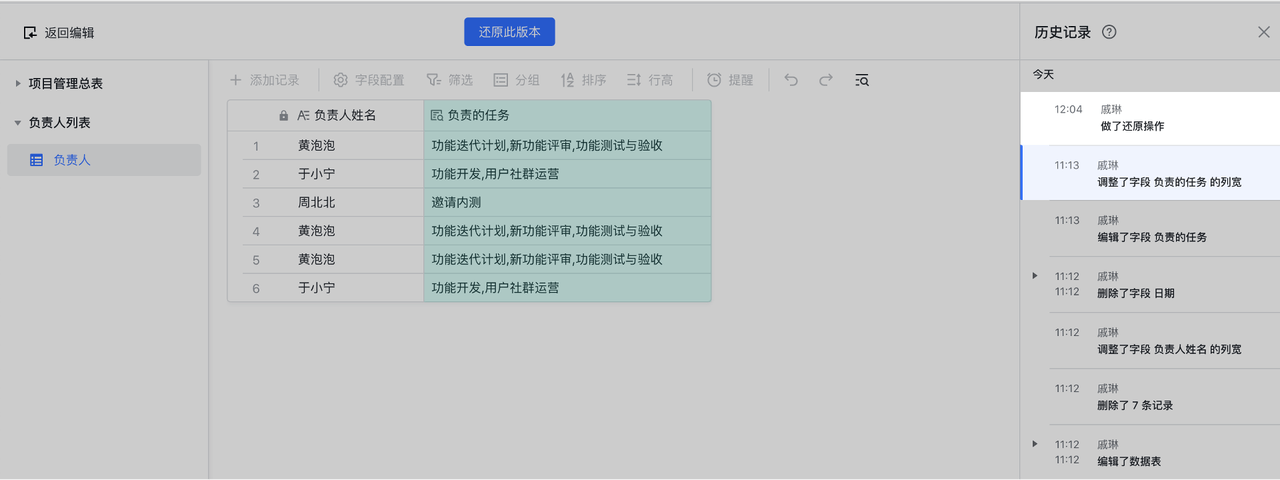This screenshot has width=1280, height=480.
Task: Select the 负责人 table in sidebar
Action: tap(72, 160)
